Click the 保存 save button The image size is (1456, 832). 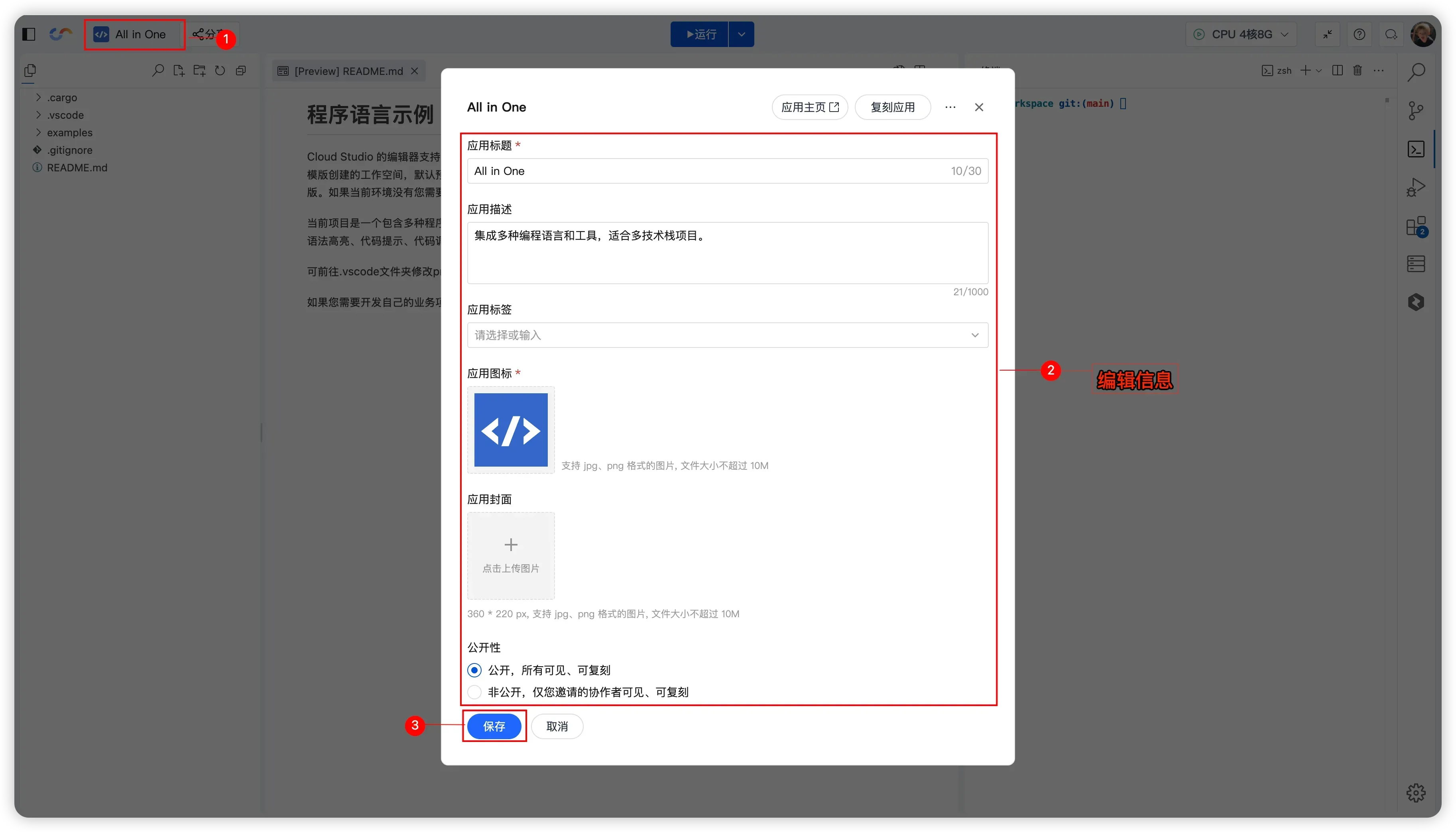pyautogui.click(x=494, y=726)
